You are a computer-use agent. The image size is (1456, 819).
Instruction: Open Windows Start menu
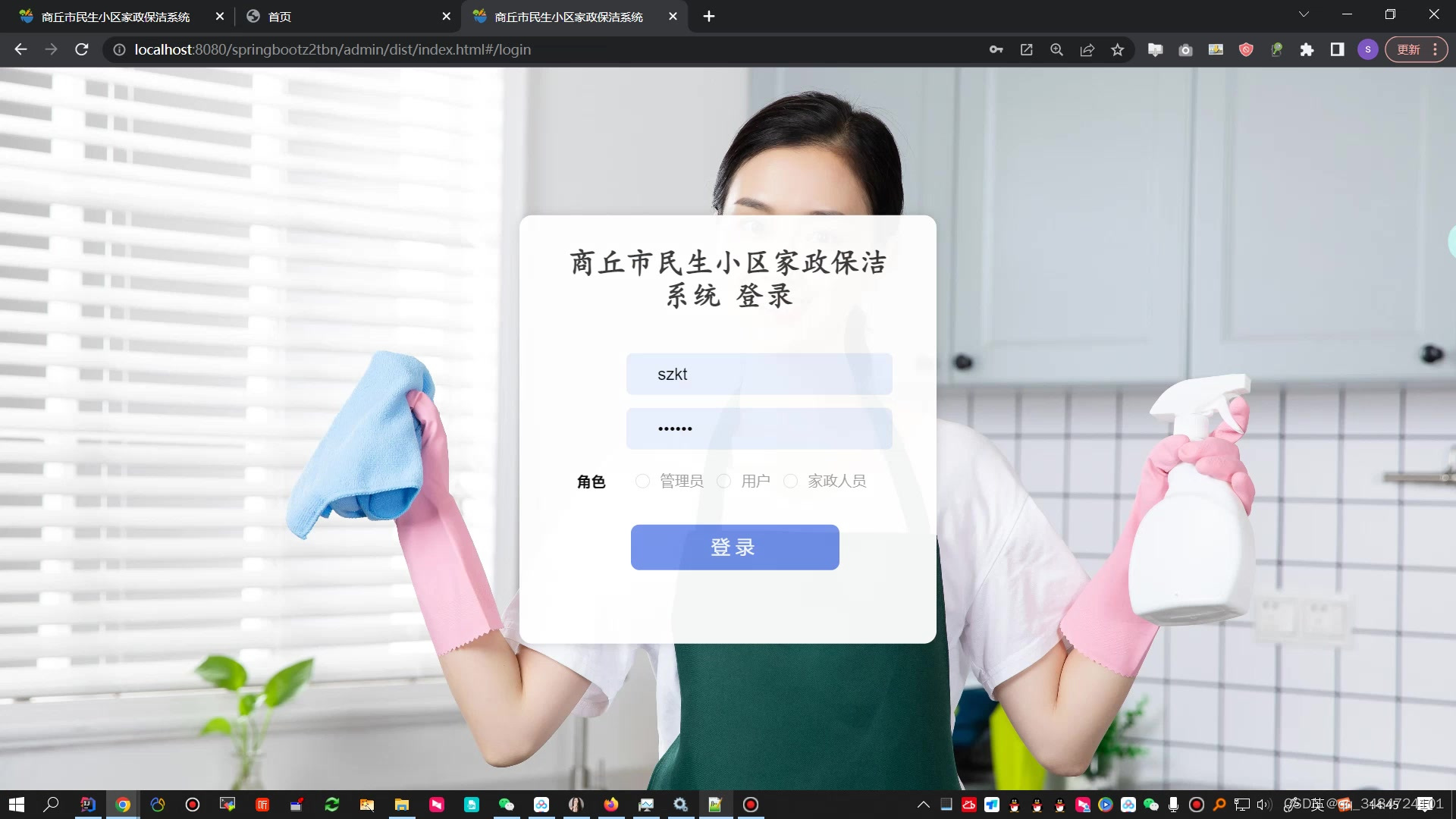click(x=16, y=805)
